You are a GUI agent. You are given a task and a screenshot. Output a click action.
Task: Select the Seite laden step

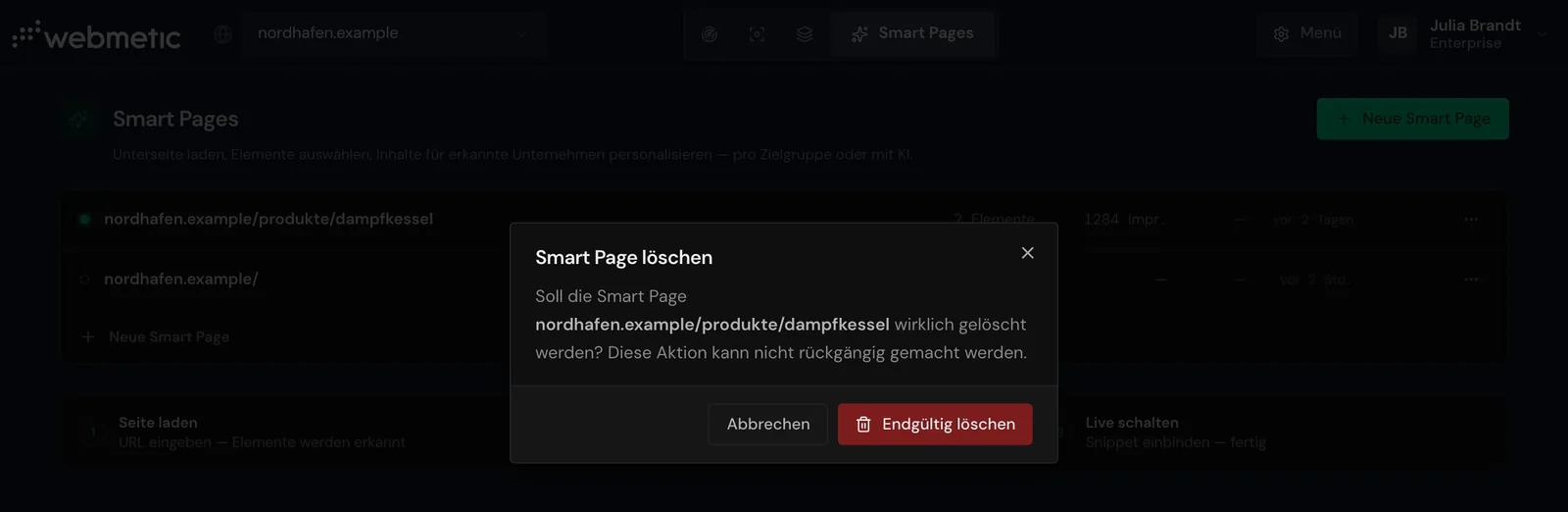coord(262,432)
